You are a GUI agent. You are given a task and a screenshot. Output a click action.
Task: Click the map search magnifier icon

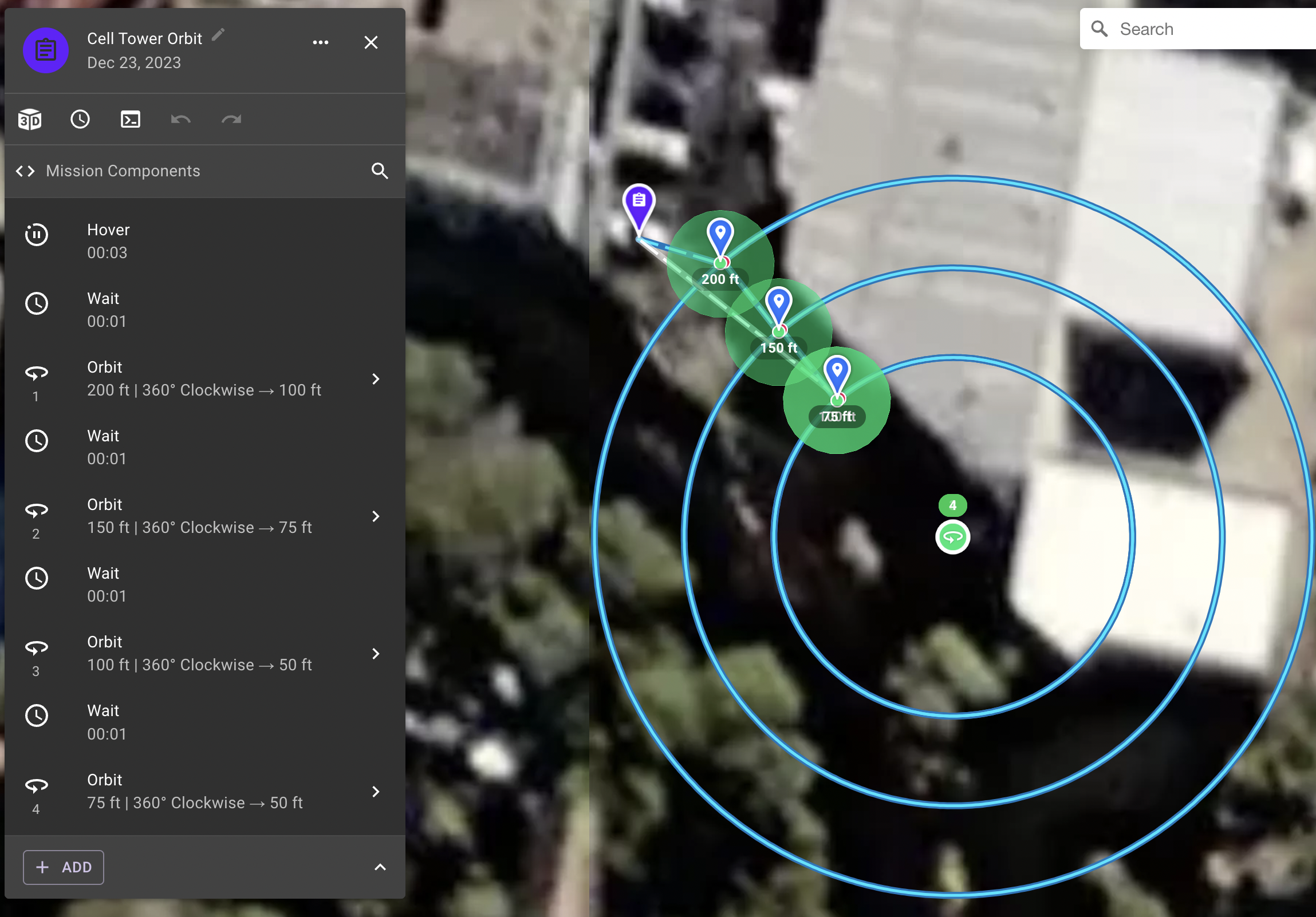click(1100, 29)
